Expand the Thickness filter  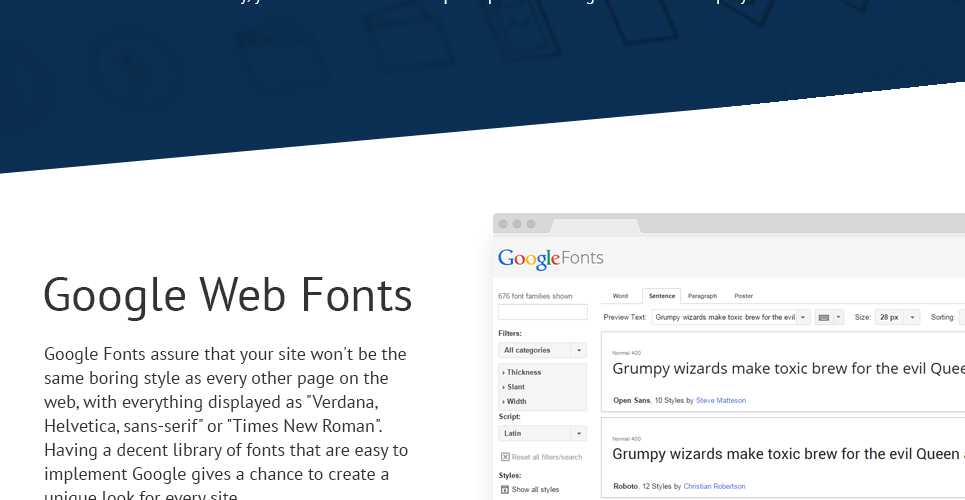[x=522, y=373]
